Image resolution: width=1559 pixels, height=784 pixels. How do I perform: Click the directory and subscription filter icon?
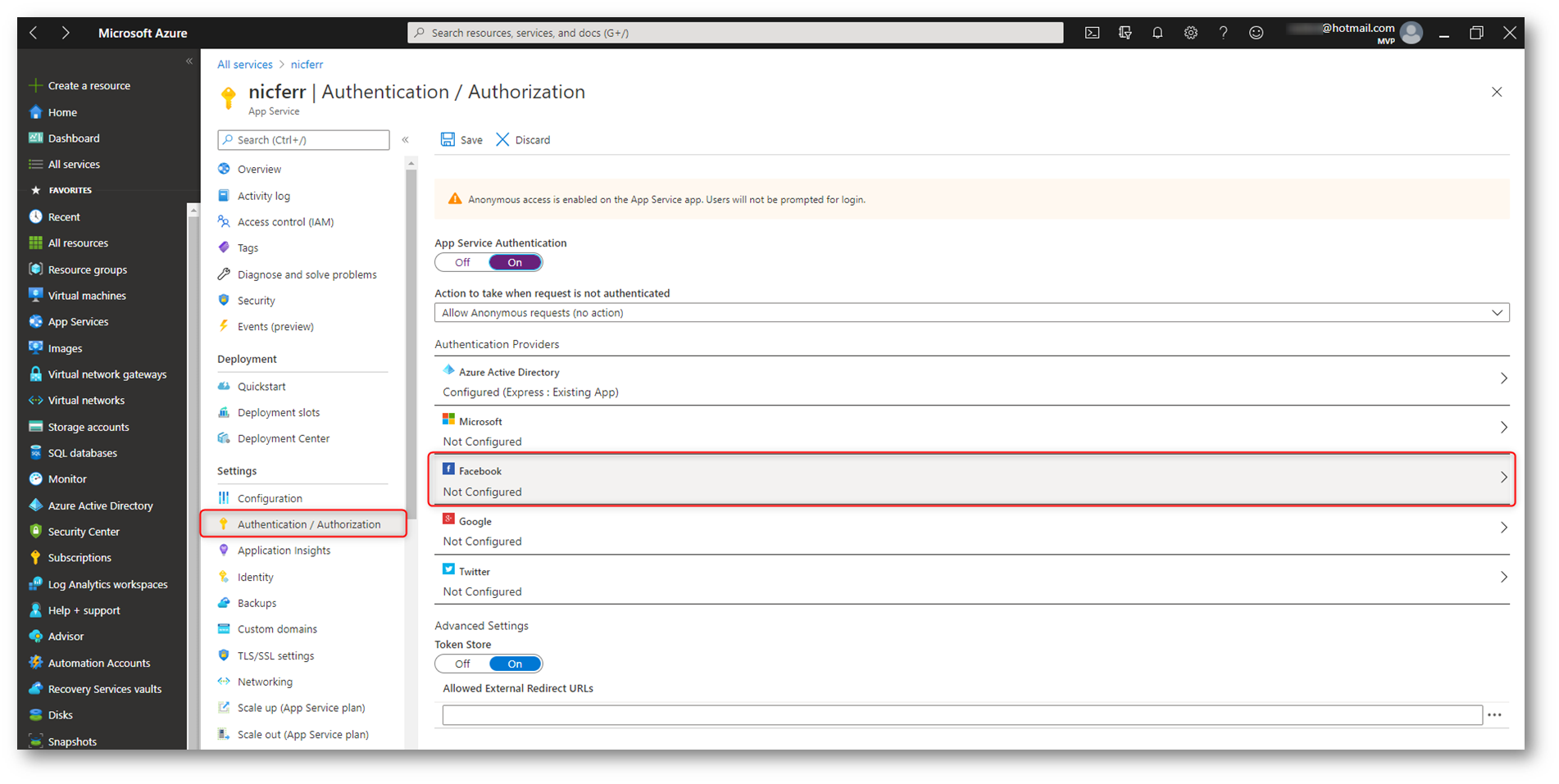1125,33
